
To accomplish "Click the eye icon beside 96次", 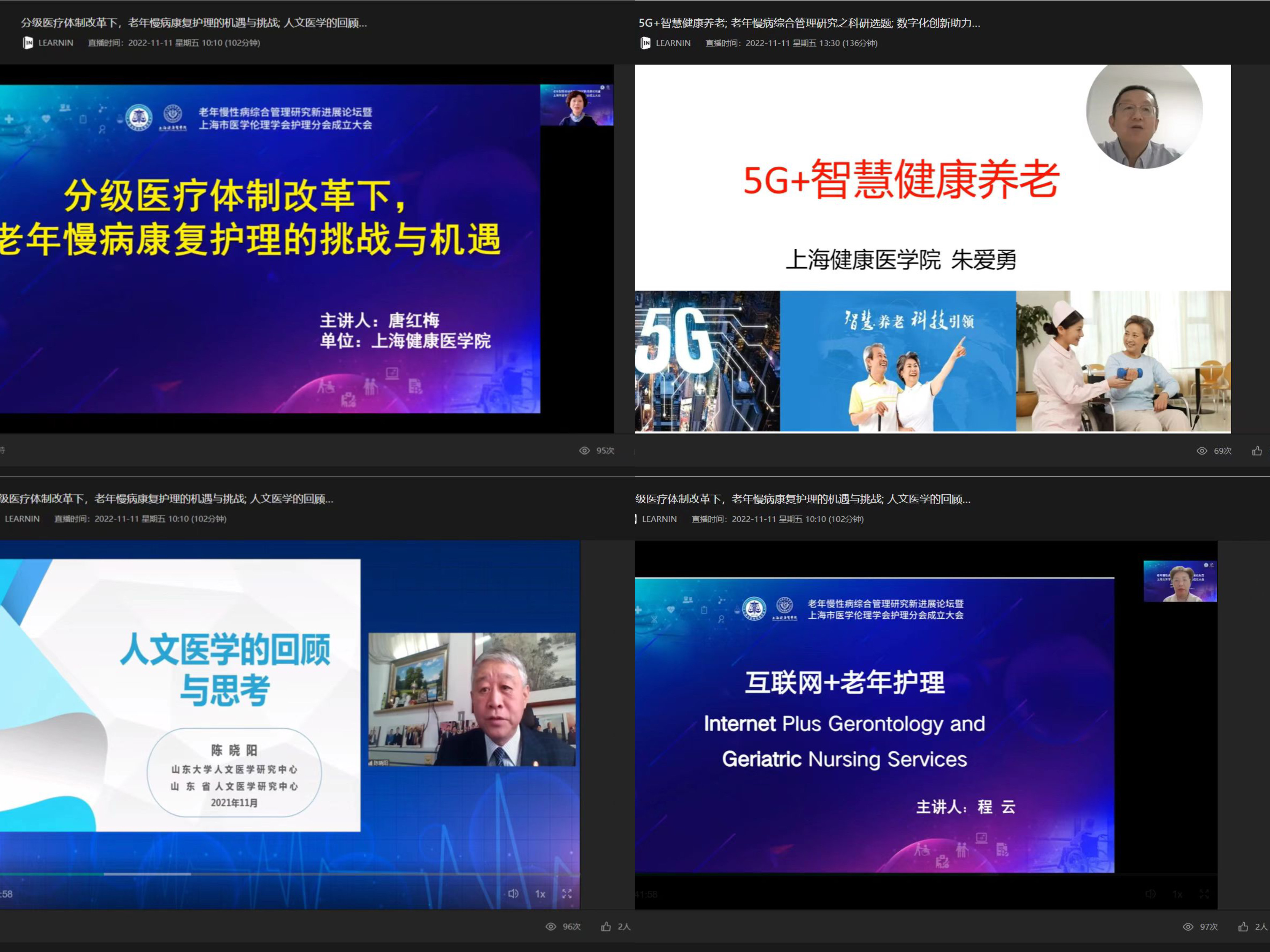I will click(x=550, y=926).
